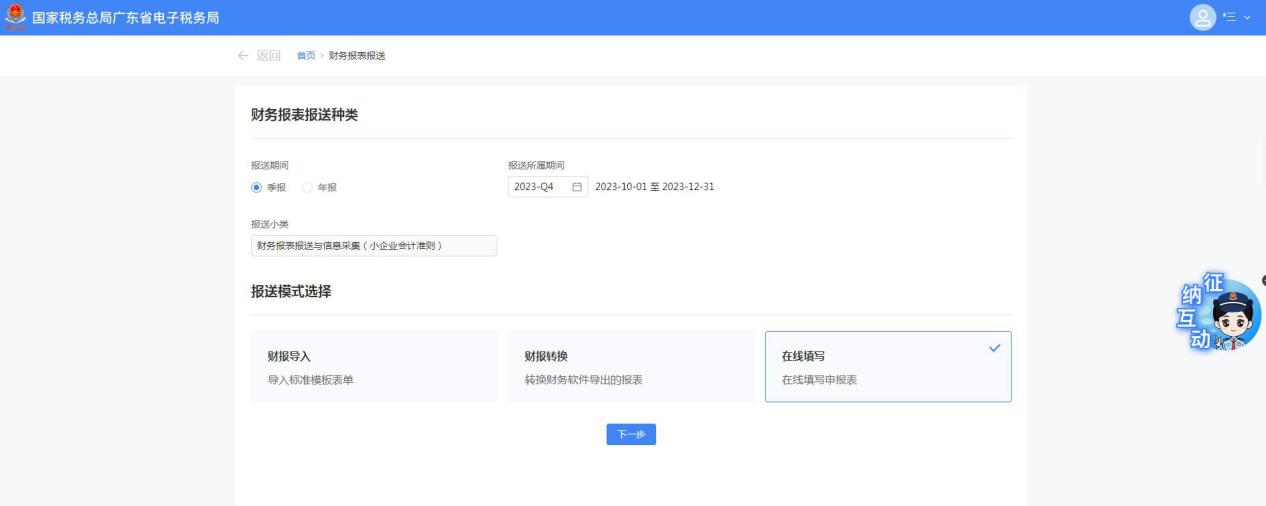Click the 返回 text link

(269, 55)
